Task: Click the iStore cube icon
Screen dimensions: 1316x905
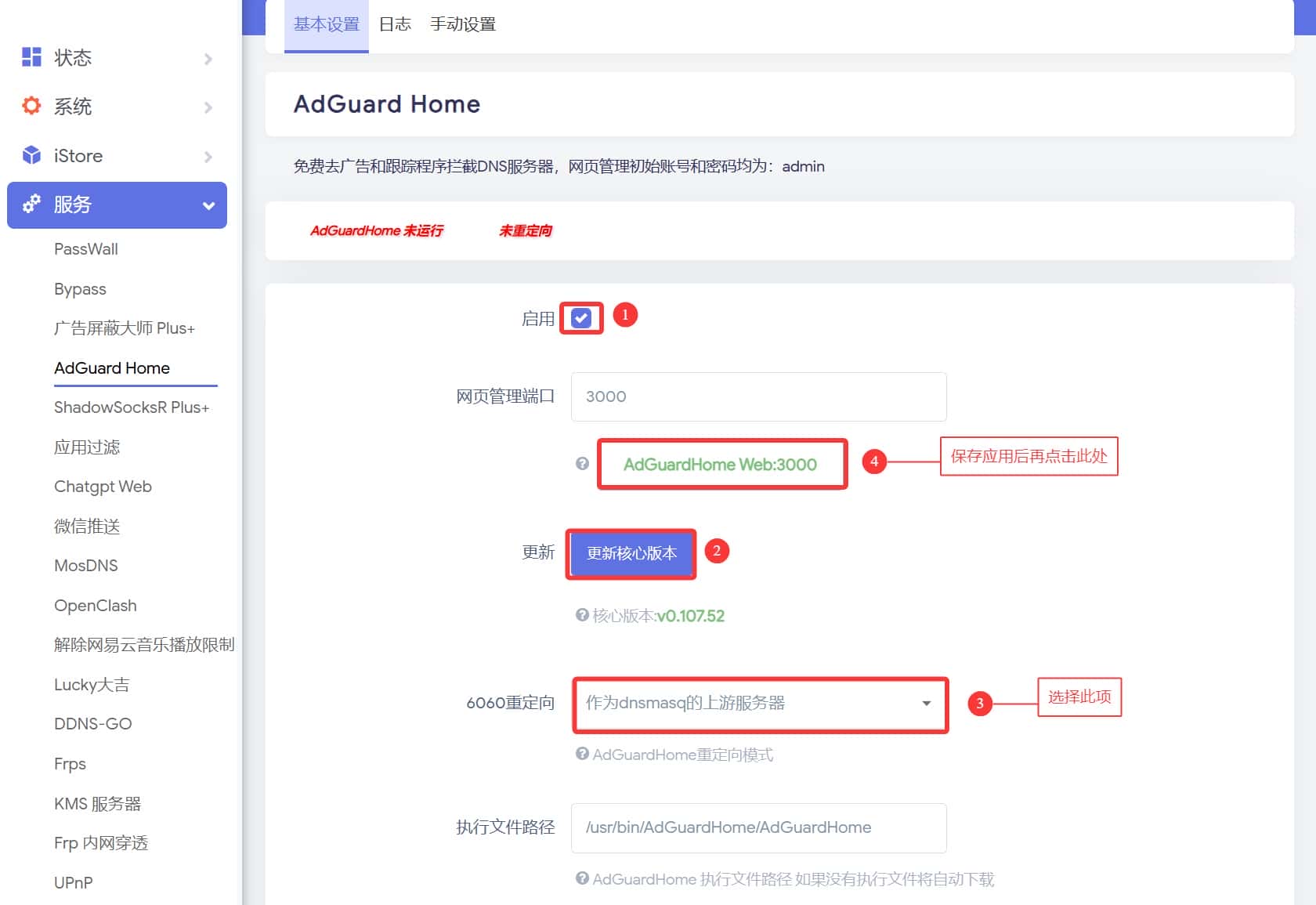Action: point(31,155)
